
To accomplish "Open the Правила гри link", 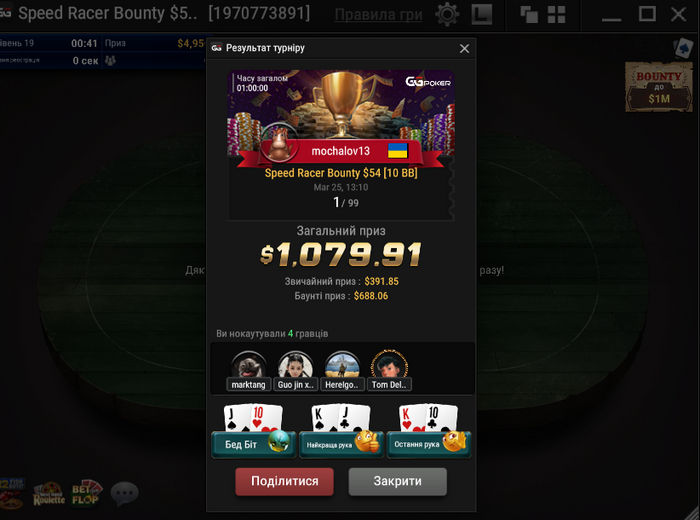I will coord(378,15).
